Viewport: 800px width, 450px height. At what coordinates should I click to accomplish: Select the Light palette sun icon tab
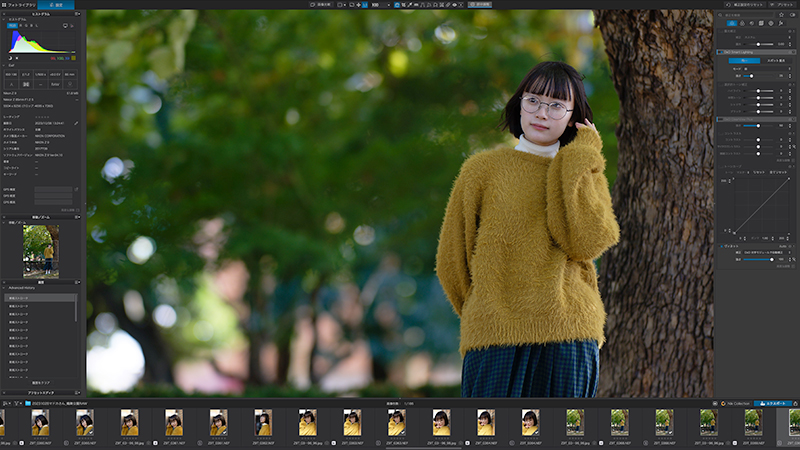click(x=732, y=23)
